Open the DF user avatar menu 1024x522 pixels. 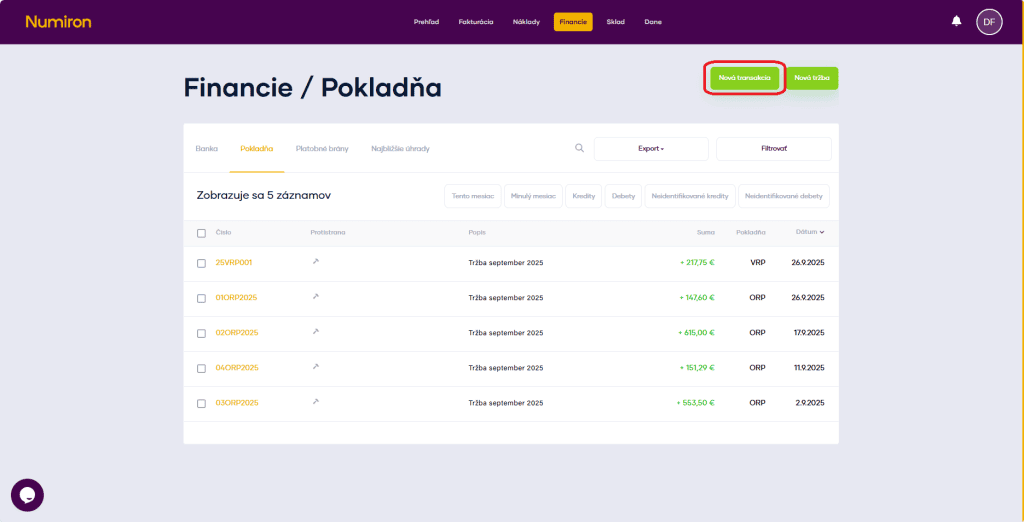click(989, 22)
